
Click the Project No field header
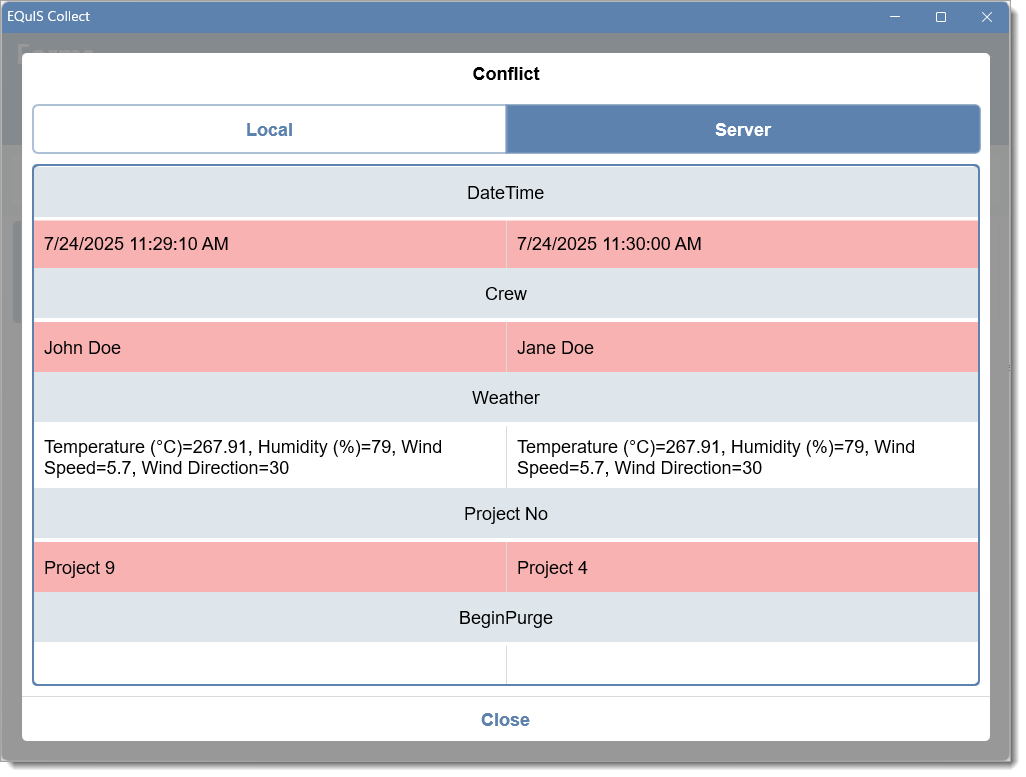pos(506,514)
